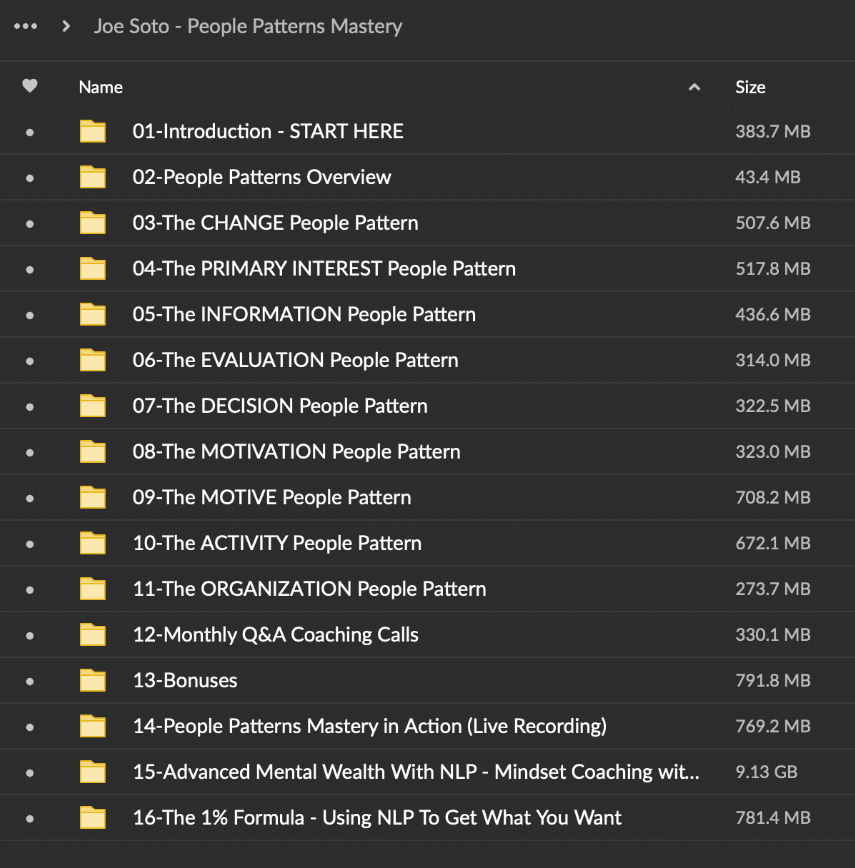The width and height of the screenshot is (855, 868).
Task: Select '11-The ORGANIZATION People Pattern' name
Action: 309,589
